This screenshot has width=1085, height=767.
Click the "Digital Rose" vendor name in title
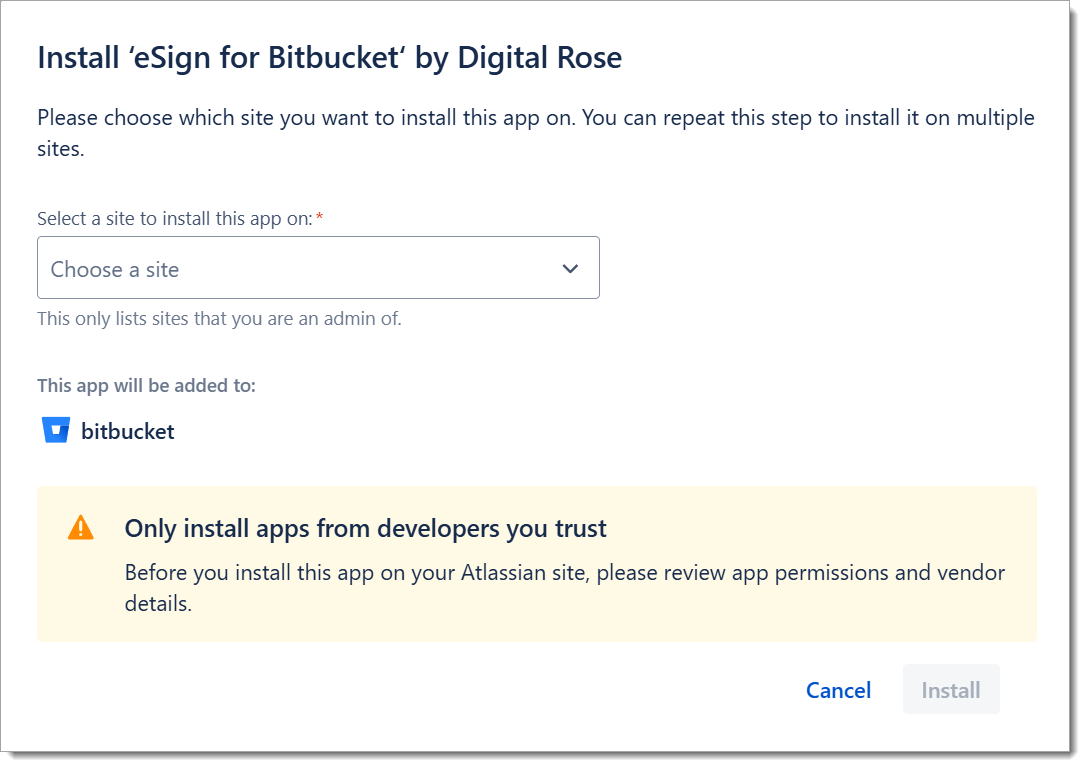[x=539, y=58]
